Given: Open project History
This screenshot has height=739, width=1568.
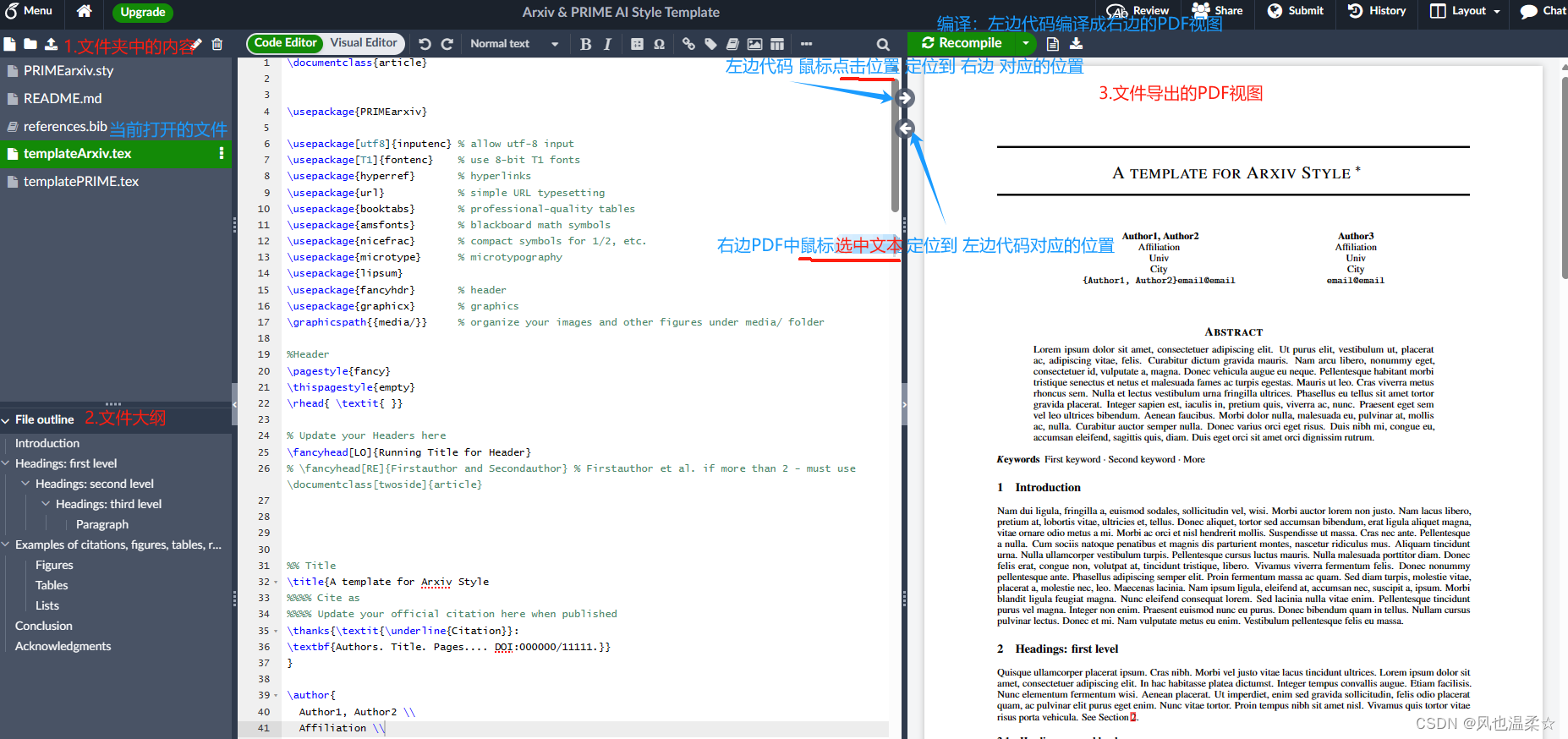Looking at the screenshot, I should tap(1376, 11).
